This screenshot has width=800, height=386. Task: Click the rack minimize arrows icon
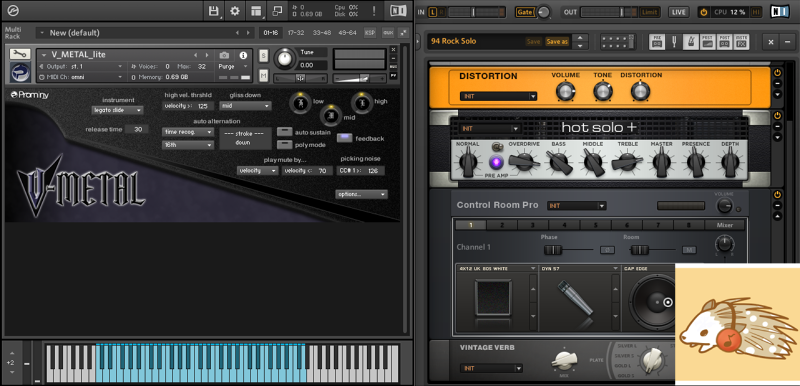point(404,33)
